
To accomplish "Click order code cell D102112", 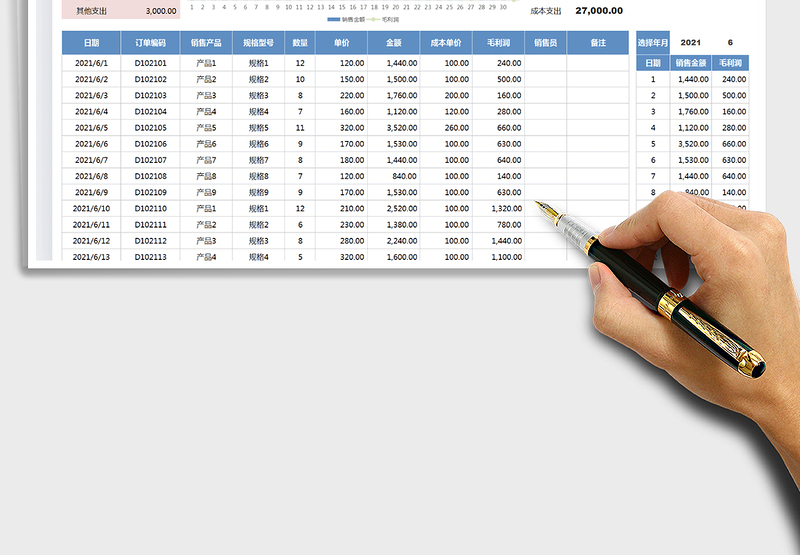I will (150, 241).
